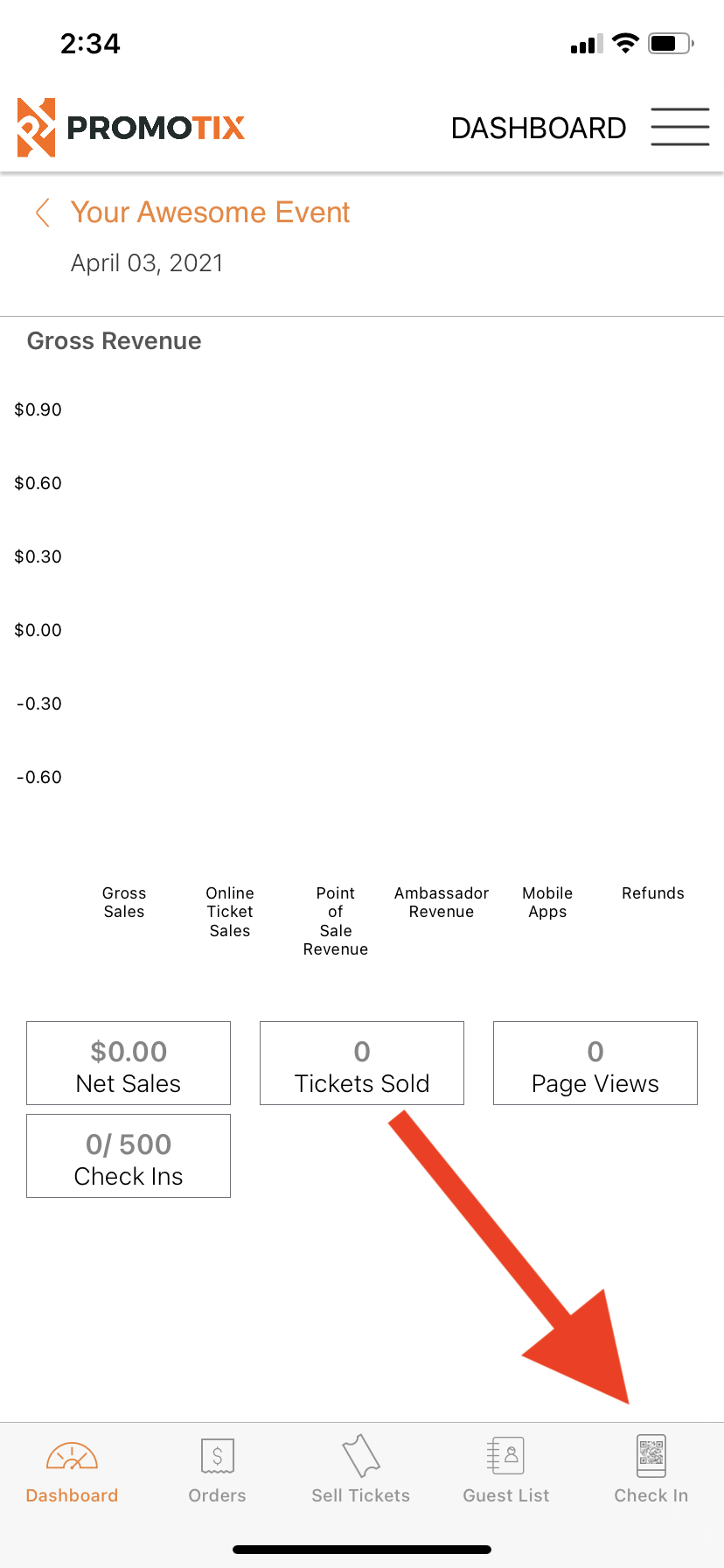Toggle the Point of Sale Revenue legend item

pos(335,920)
